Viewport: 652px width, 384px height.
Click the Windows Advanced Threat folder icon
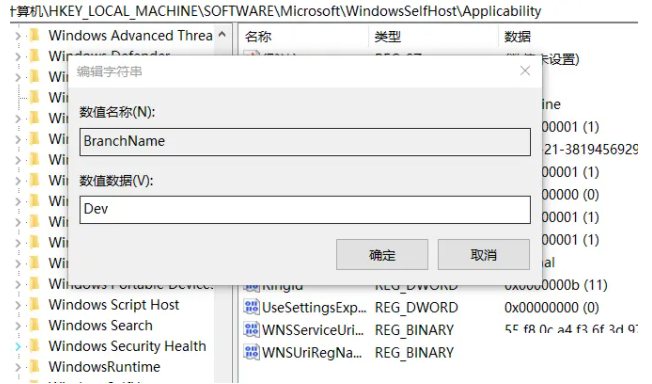point(35,35)
